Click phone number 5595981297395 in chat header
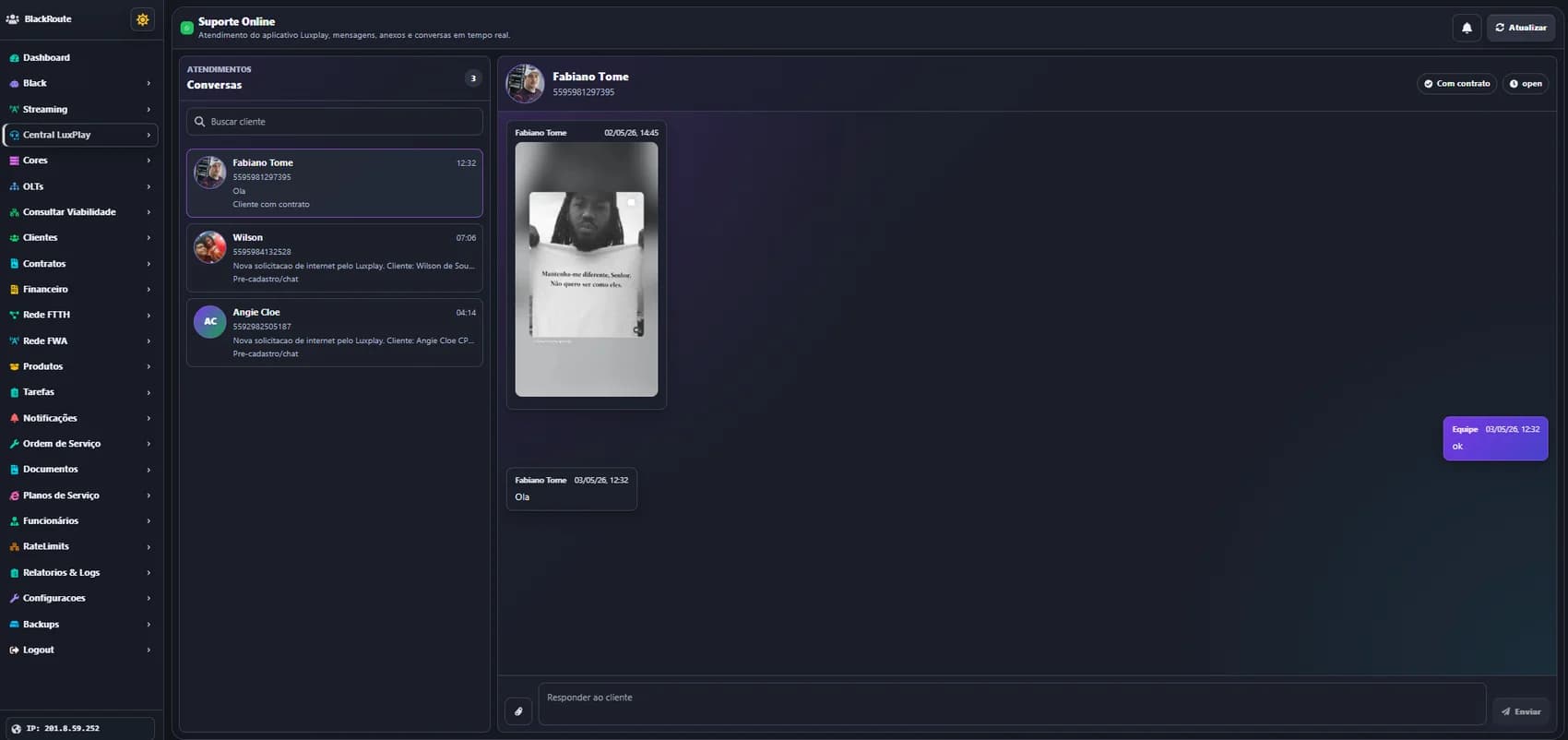Screen dimensions: 1568x740 point(584,92)
